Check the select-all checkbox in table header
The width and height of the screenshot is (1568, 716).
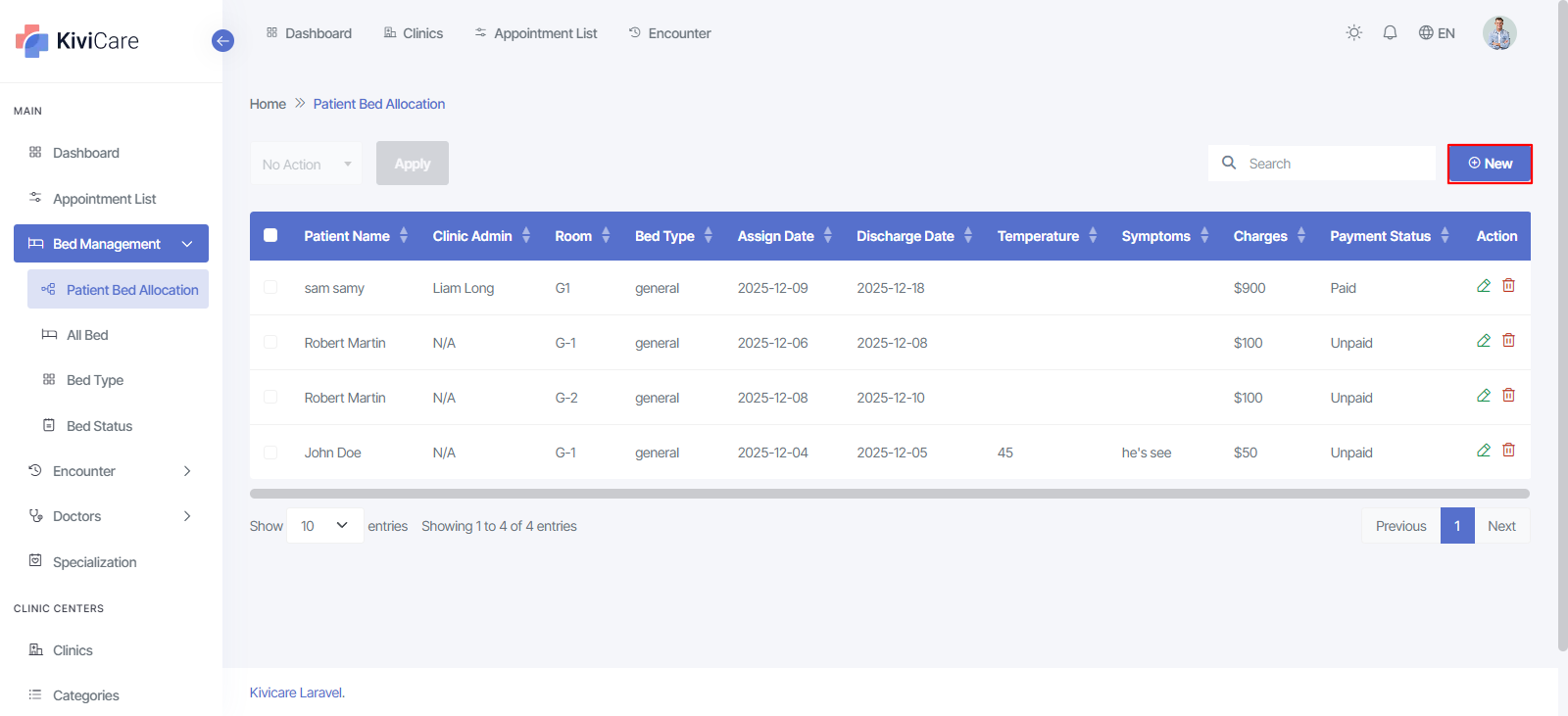270,236
